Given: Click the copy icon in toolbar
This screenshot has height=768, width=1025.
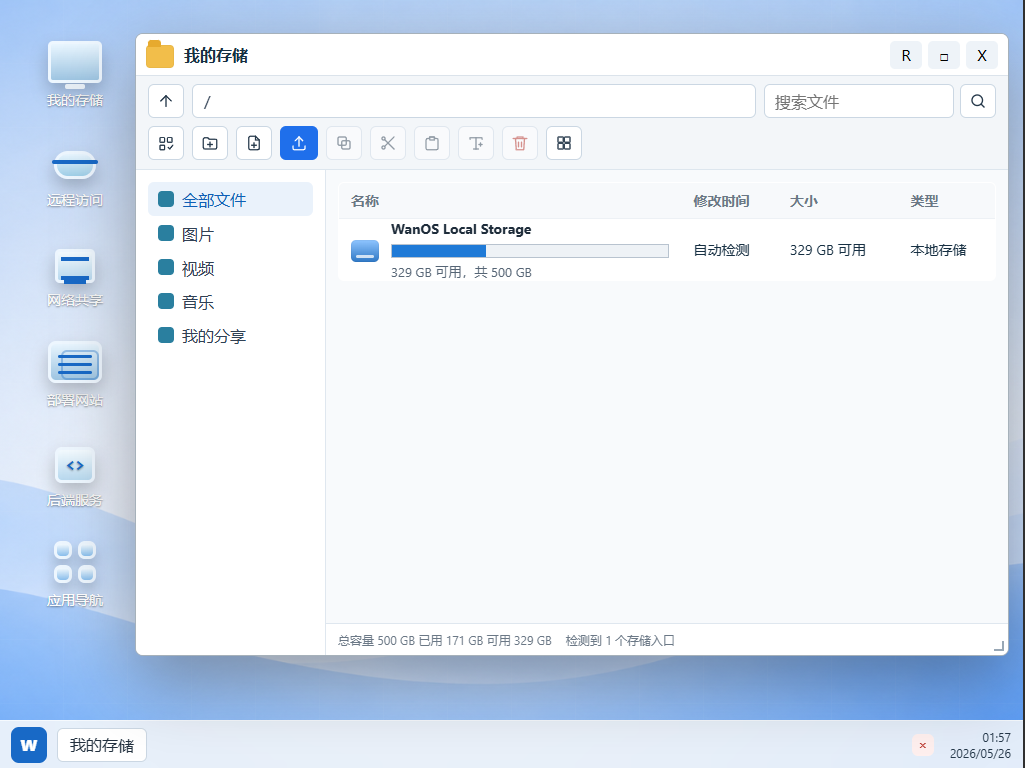Looking at the screenshot, I should coord(344,143).
